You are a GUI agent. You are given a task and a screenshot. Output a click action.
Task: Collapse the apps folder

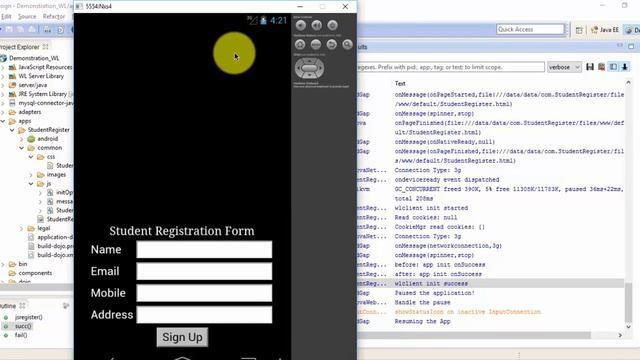(3, 121)
